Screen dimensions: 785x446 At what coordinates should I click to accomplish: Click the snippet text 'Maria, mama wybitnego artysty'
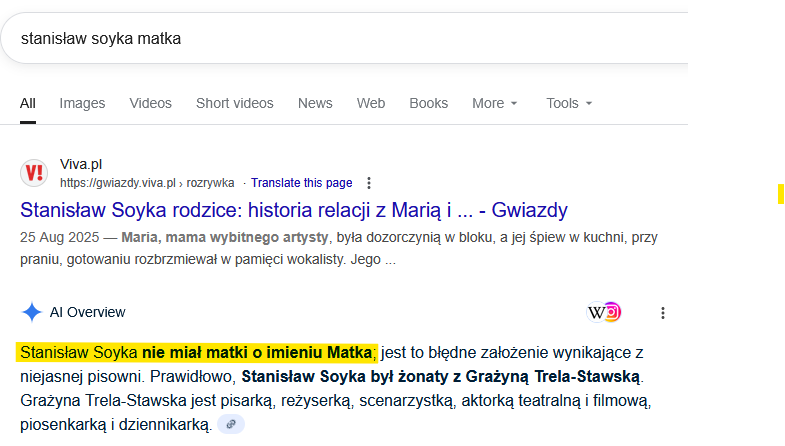click(x=225, y=237)
